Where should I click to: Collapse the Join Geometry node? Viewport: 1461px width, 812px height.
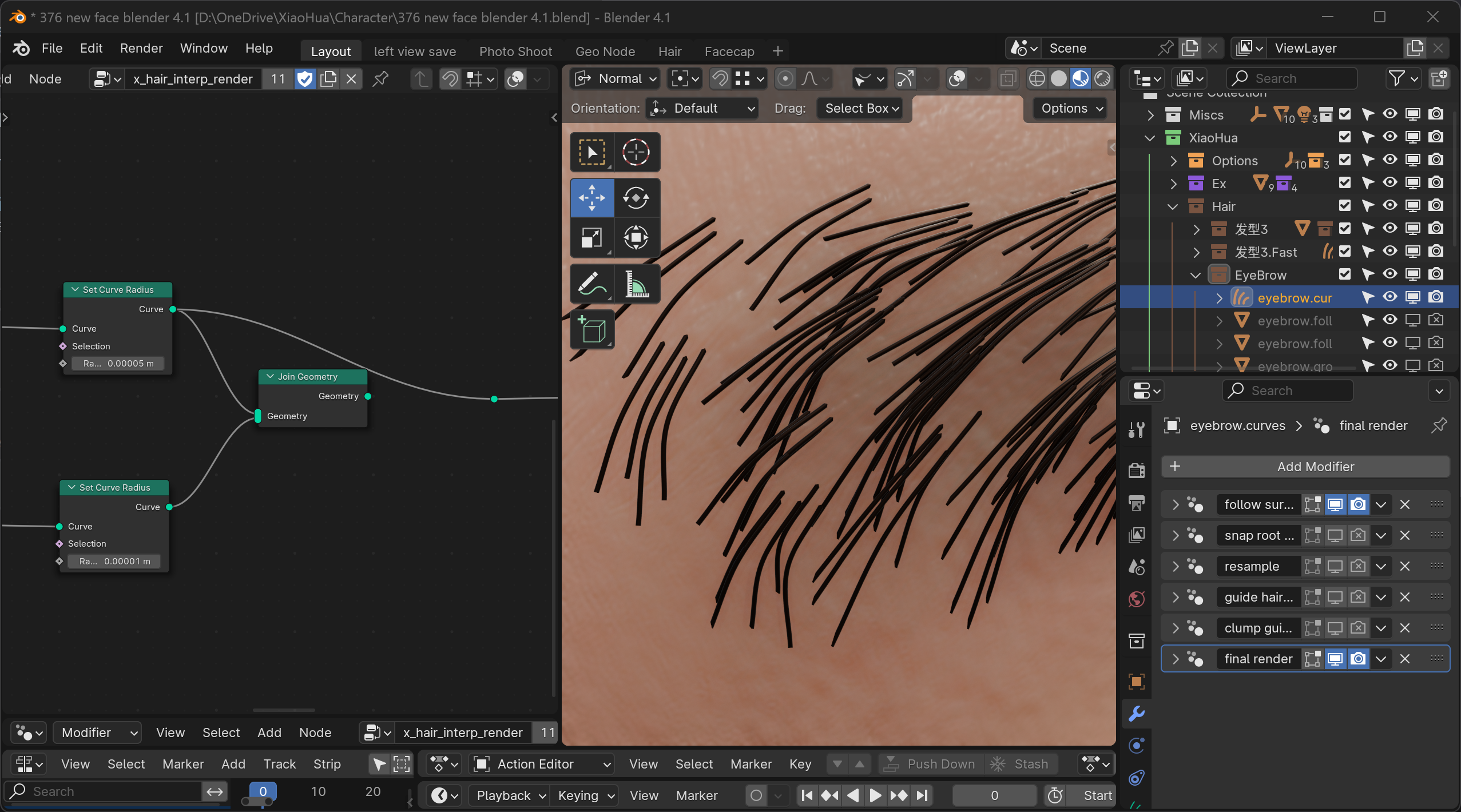pyautogui.click(x=270, y=376)
